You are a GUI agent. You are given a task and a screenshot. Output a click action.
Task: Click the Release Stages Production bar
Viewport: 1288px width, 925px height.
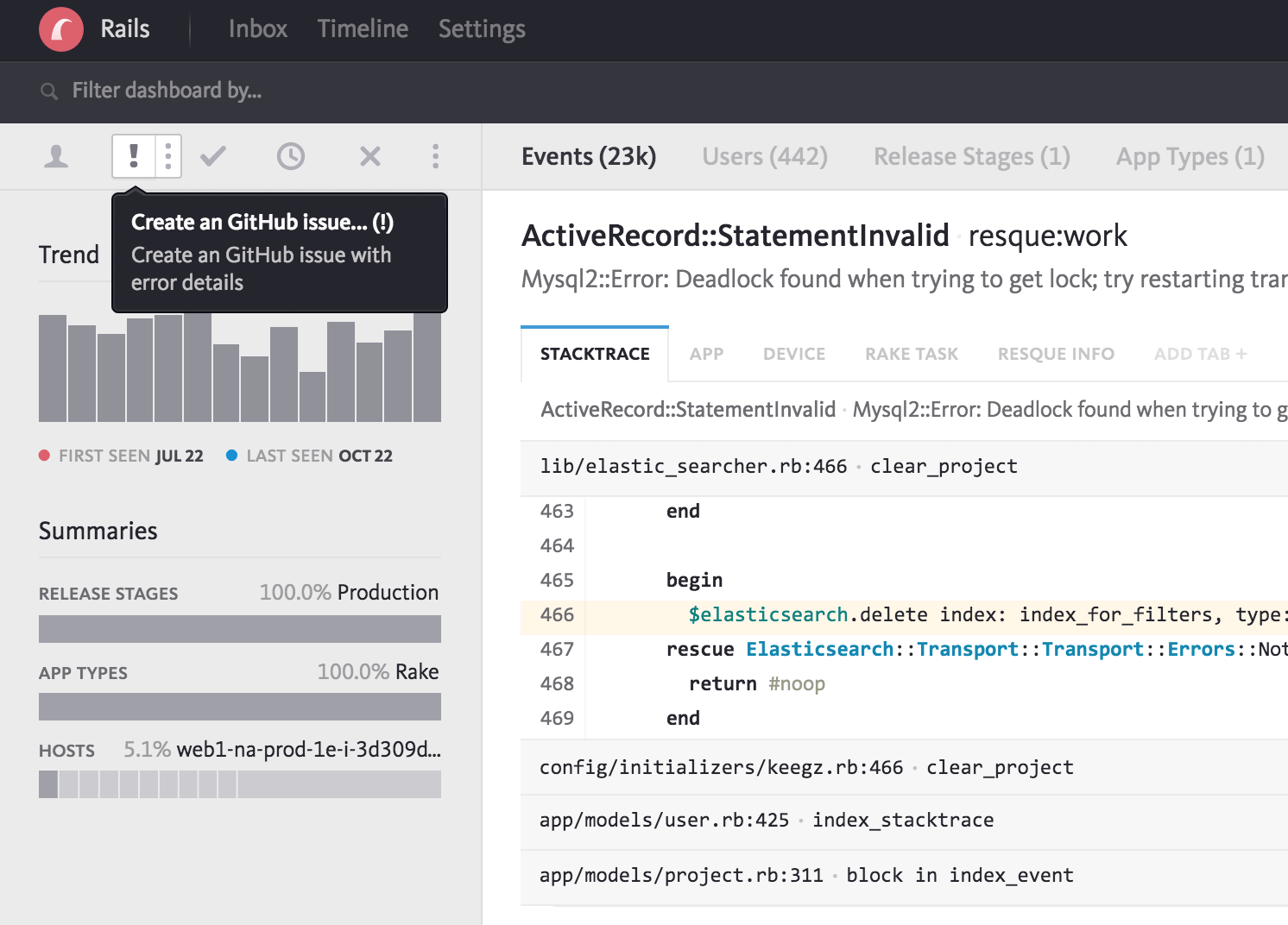tap(240, 629)
